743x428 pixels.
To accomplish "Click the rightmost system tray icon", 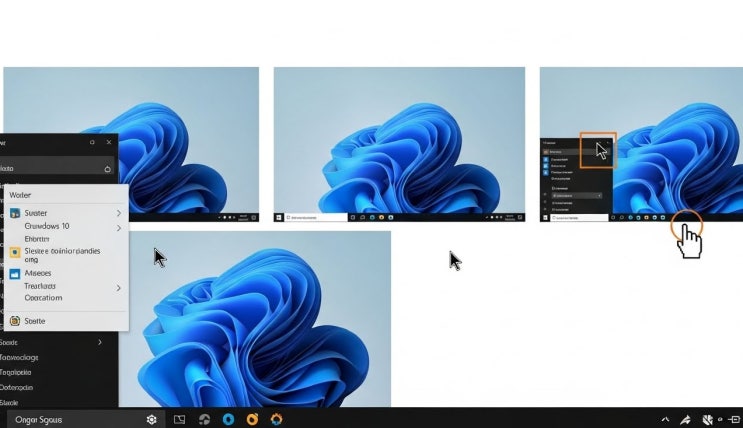I will (x=734, y=419).
